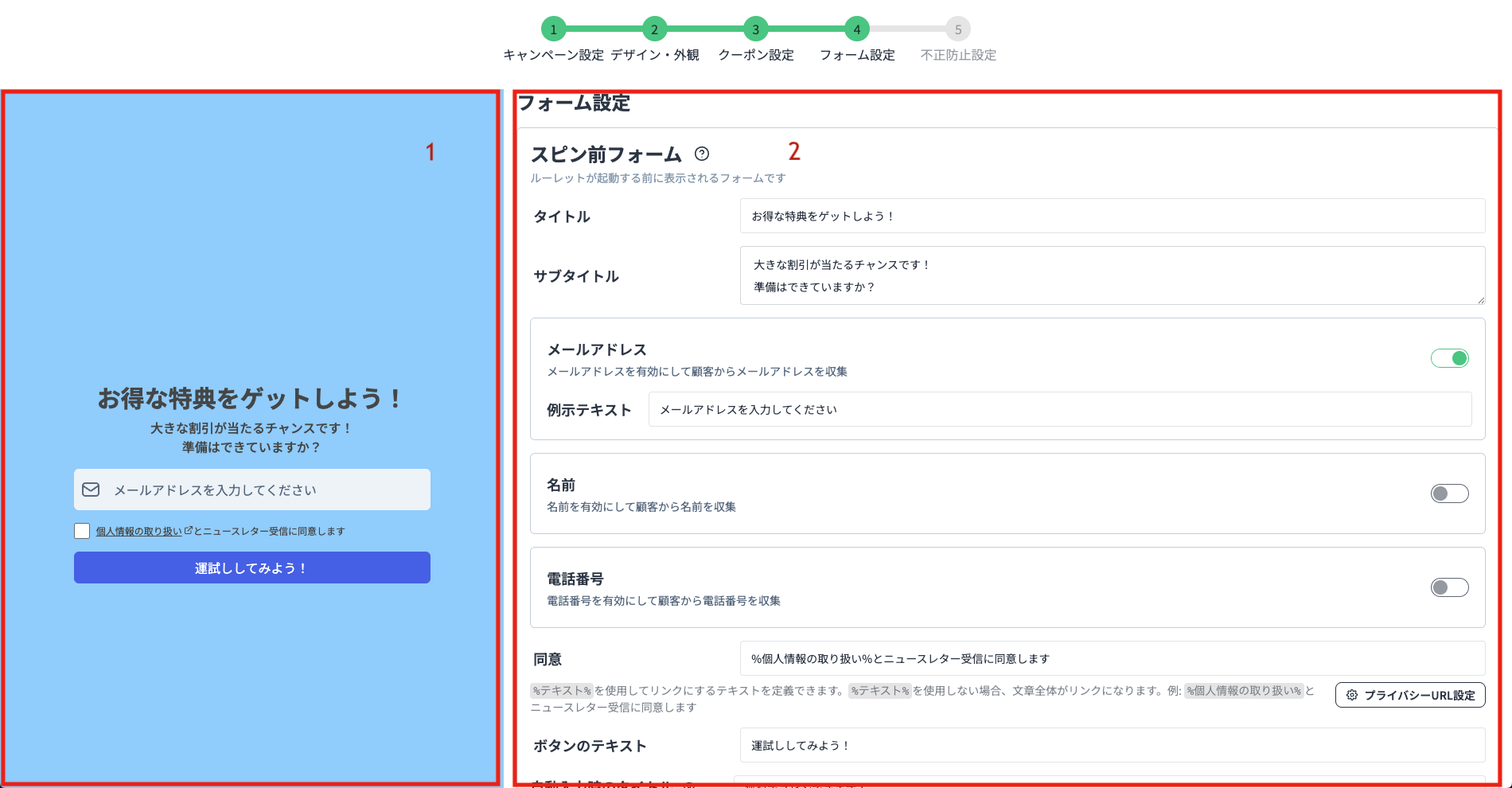Edit the タイトル input field
1512x788 pixels.
[1110, 216]
